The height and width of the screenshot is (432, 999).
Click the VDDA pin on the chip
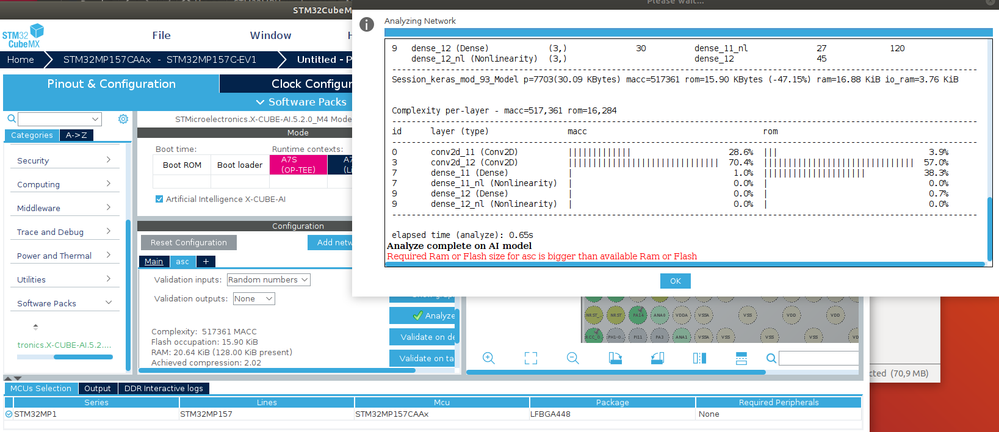coord(681,314)
